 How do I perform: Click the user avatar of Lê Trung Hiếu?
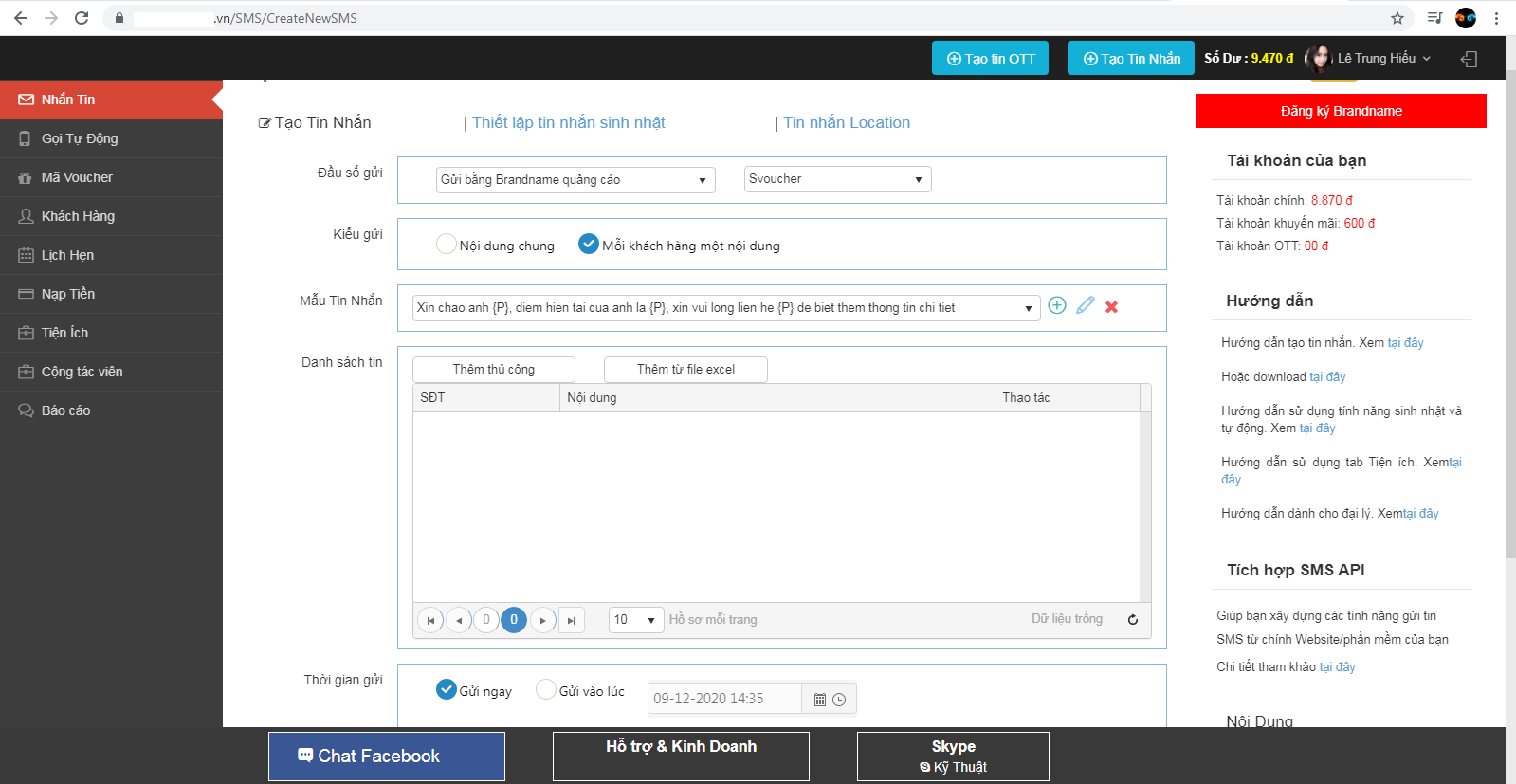click(1319, 59)
